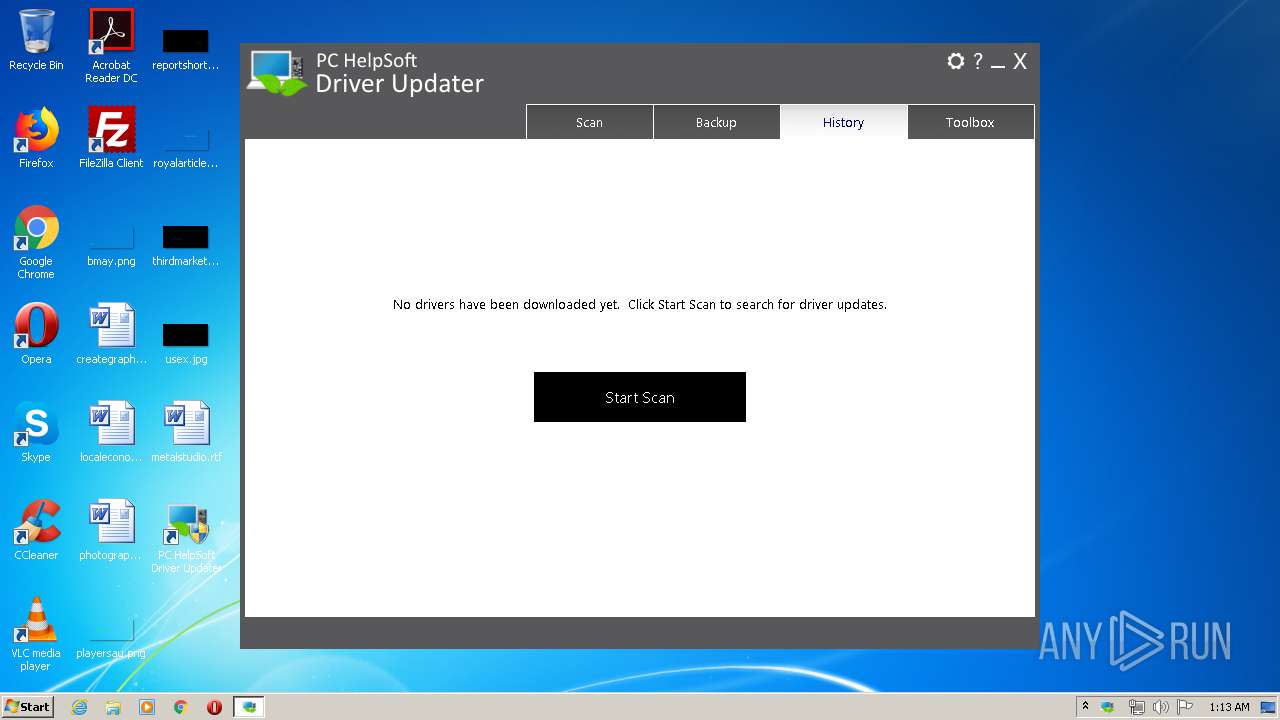Launch Opera from the taskbar
The height and width of the screenshot is (720, 1280).
pyautogui.click(x=214, y=707)
